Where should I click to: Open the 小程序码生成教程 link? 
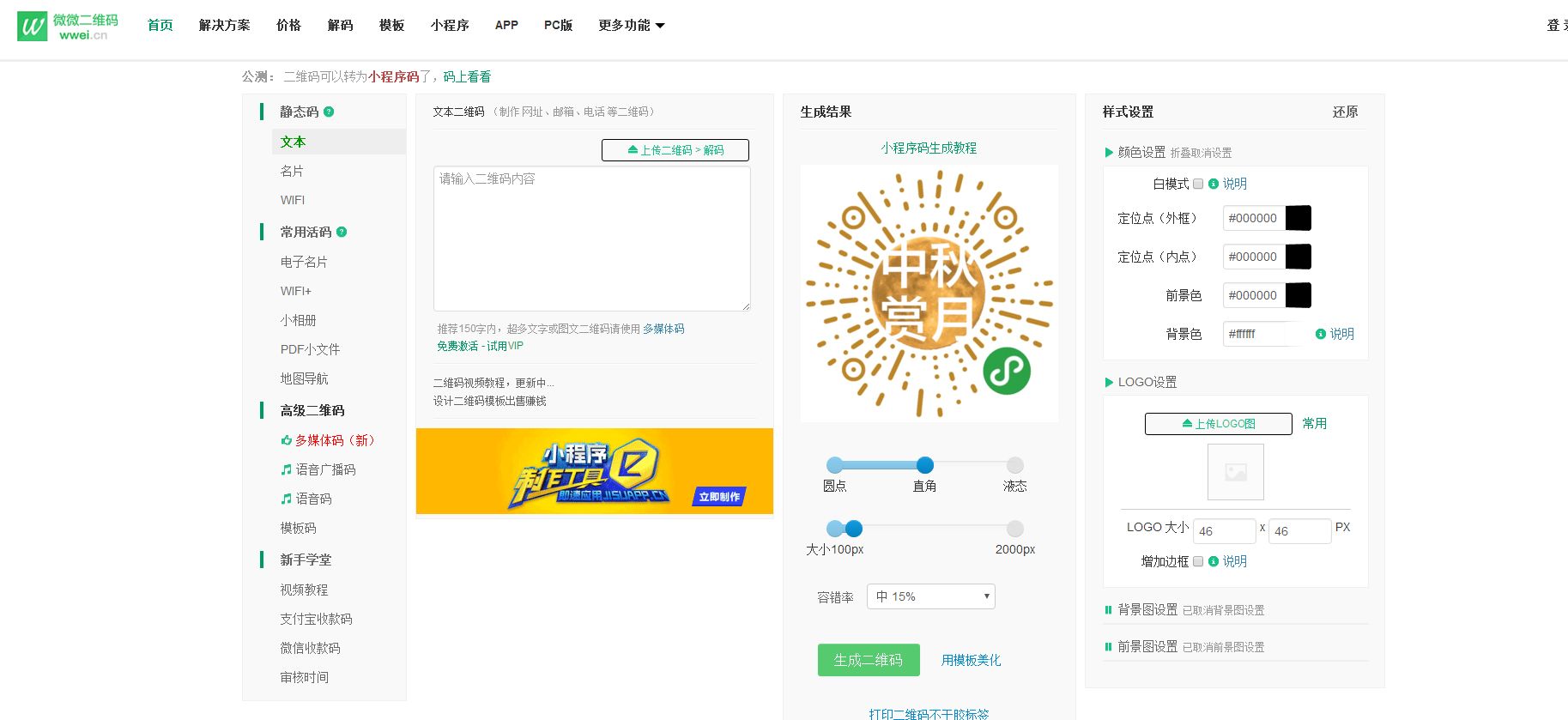929,148
